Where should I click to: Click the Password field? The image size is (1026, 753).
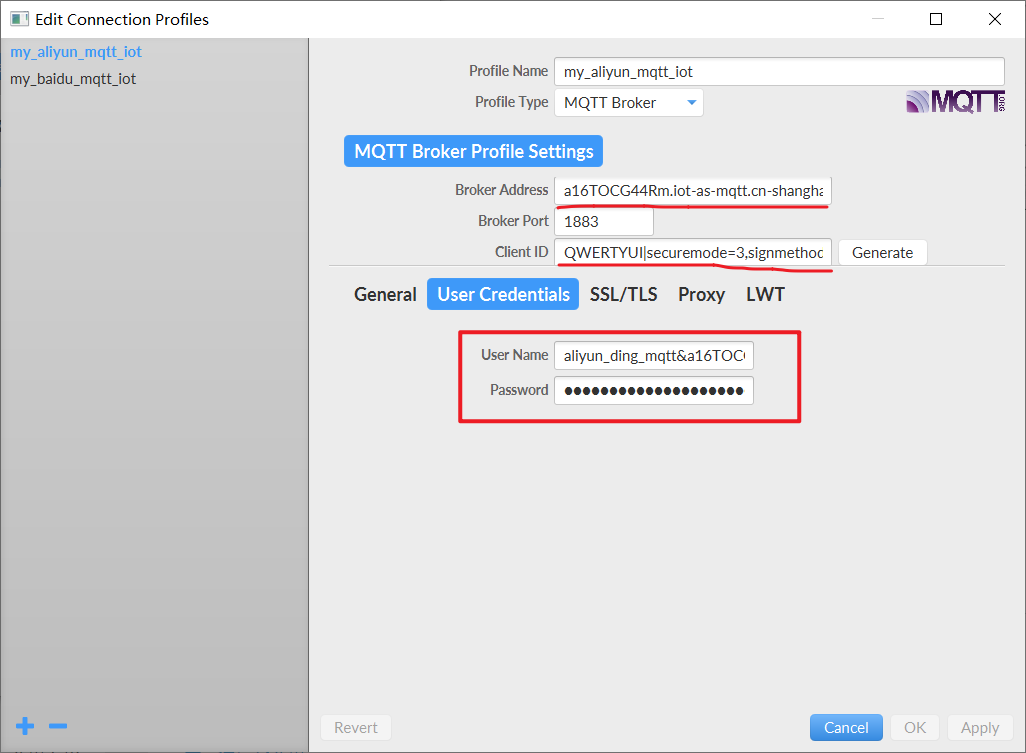[654, 391]
